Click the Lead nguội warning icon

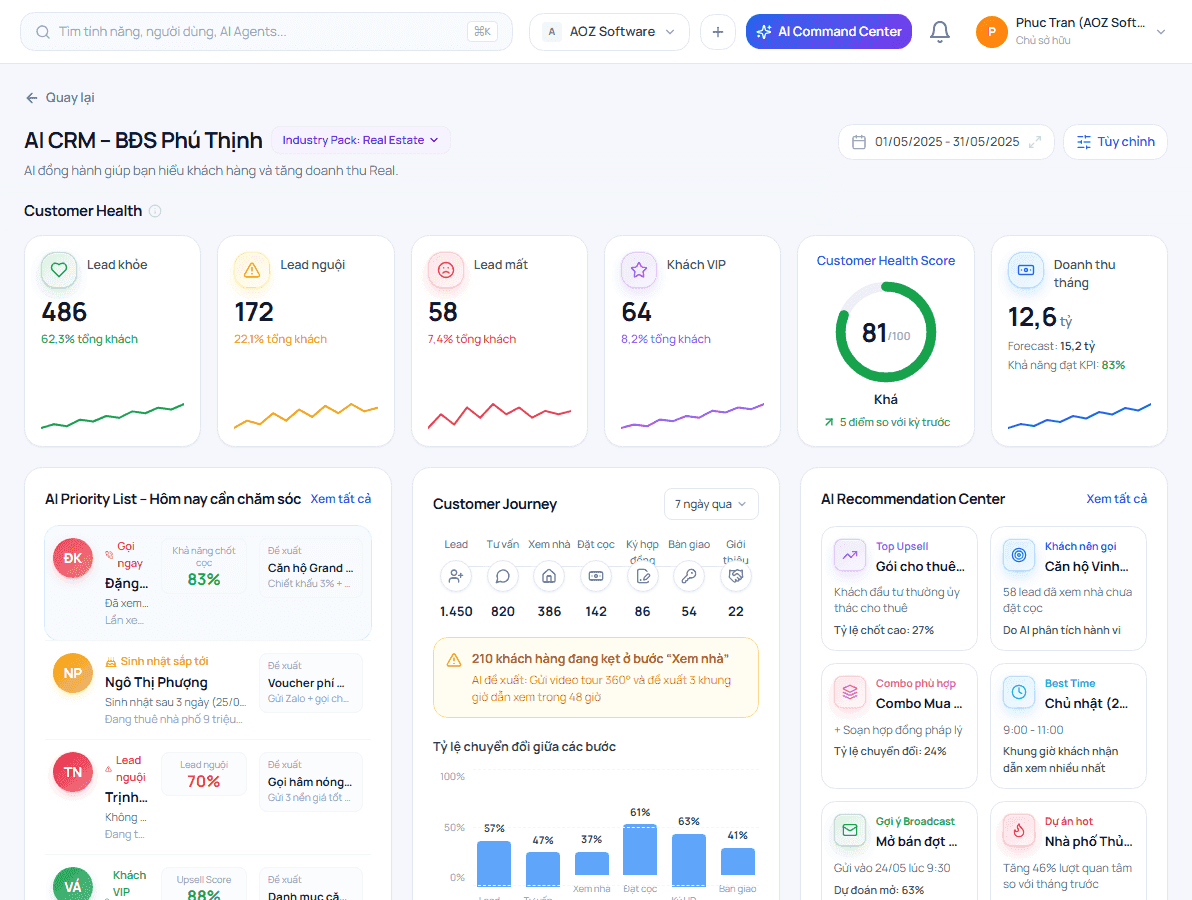pos(252,270)
